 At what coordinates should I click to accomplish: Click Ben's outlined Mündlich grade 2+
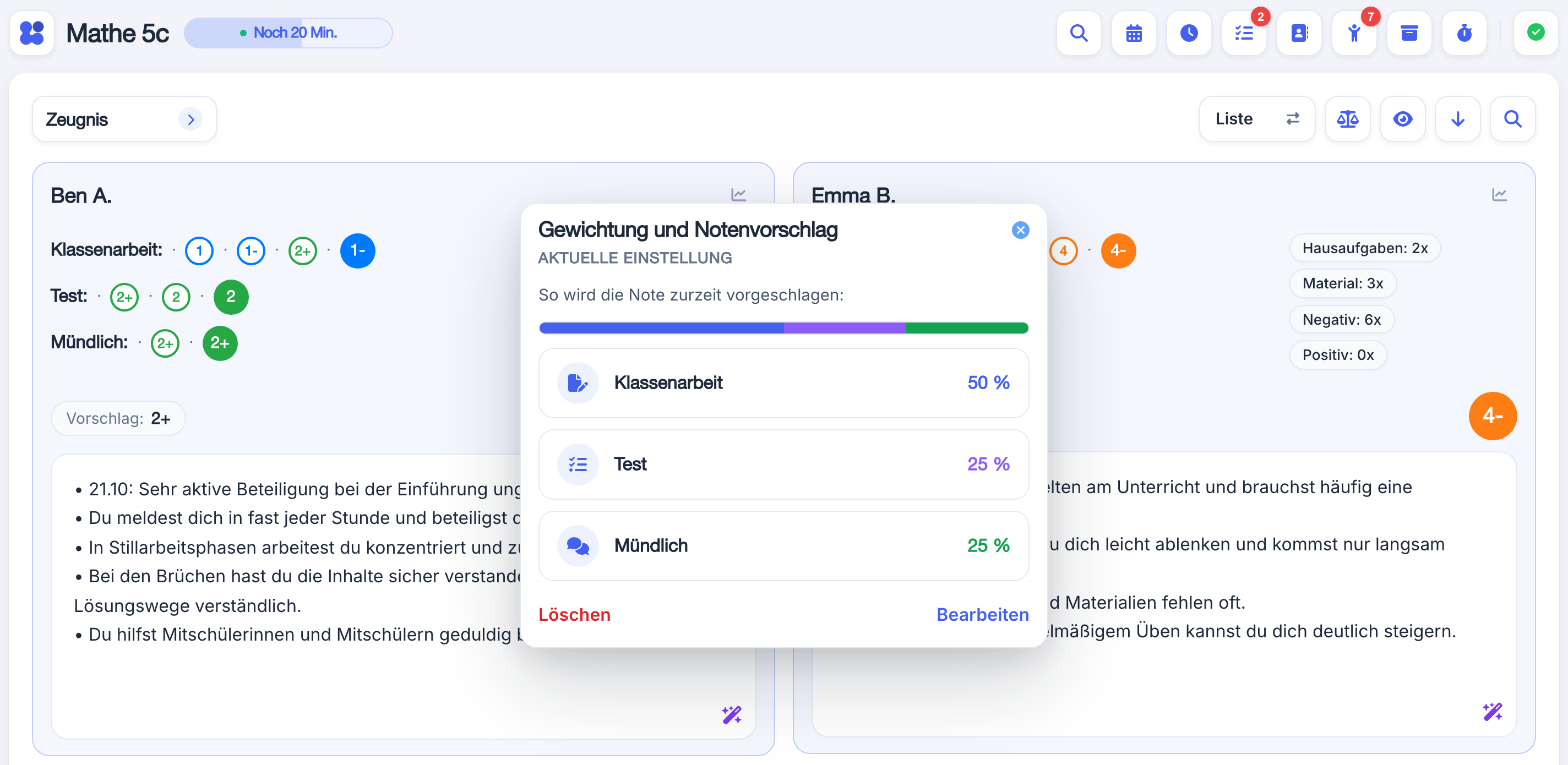click(165, 343)
